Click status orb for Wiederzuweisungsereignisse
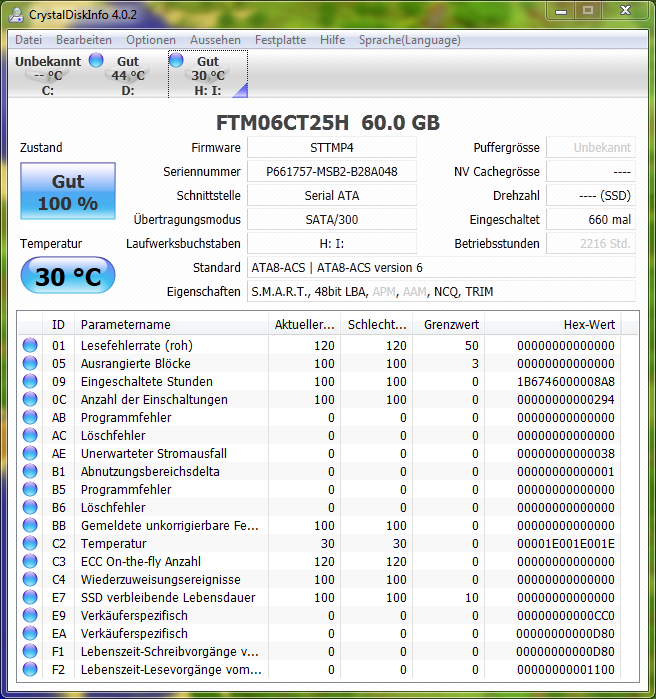Screen dimensions: 656x699 30,579
